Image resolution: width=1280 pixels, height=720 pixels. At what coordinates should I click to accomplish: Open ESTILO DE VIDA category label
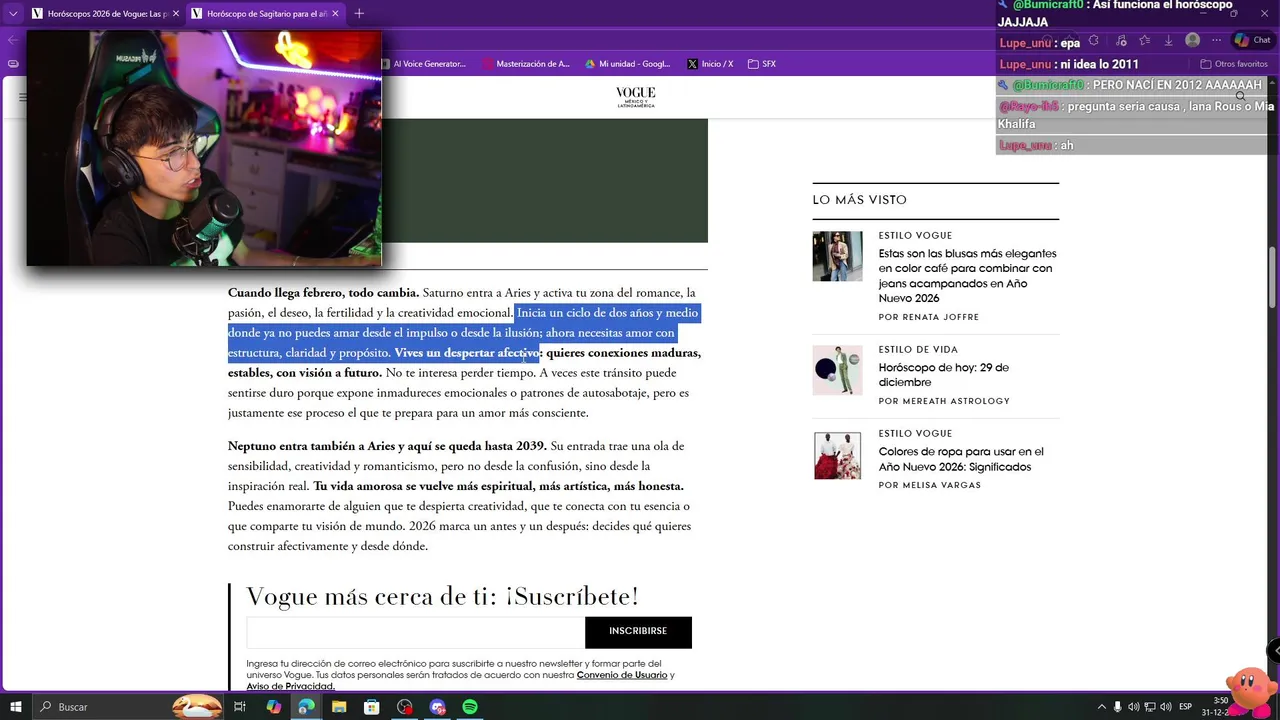(x=918, y=350)
